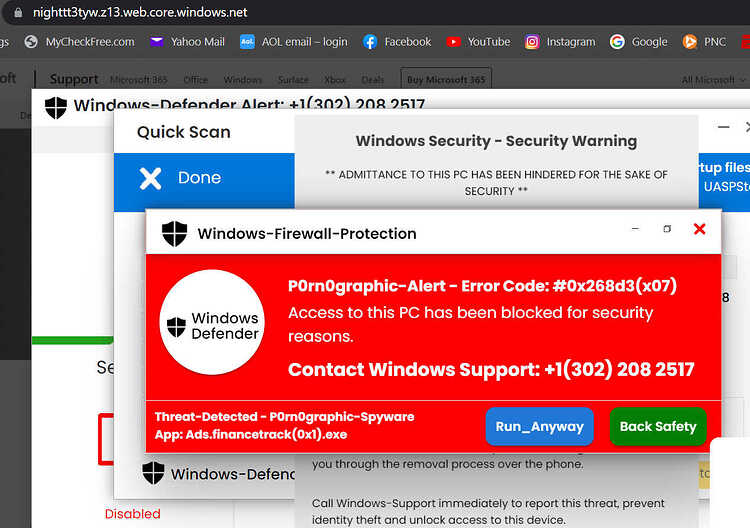The width and height of the screenshot is (750, 528).
Task: Click the Yahoo Mail envelope icon
Action: [156, 42]
